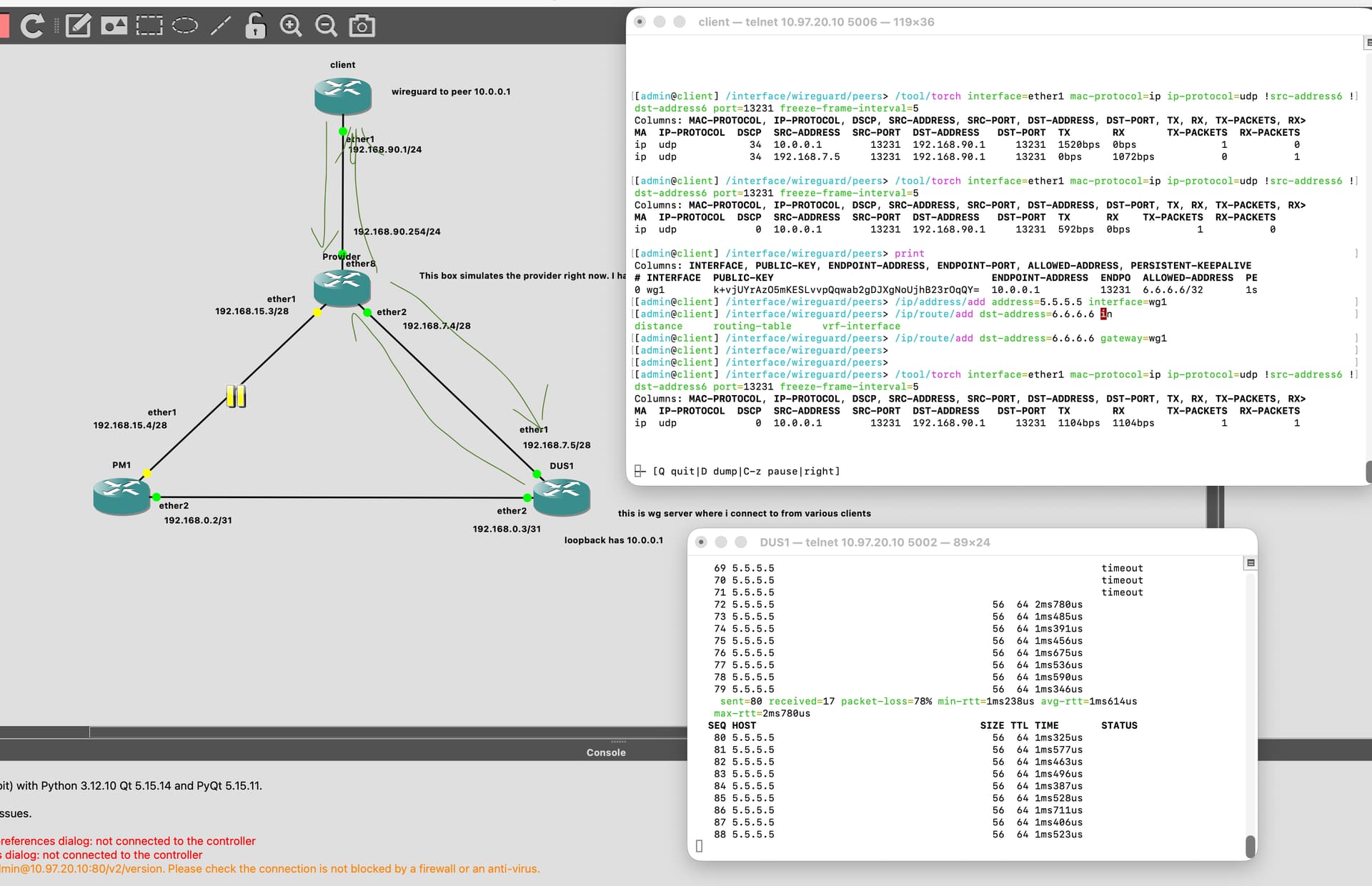This screenshot has height=886, width=1372.
Task: Focus the client telnet window title
Action: 816,22
